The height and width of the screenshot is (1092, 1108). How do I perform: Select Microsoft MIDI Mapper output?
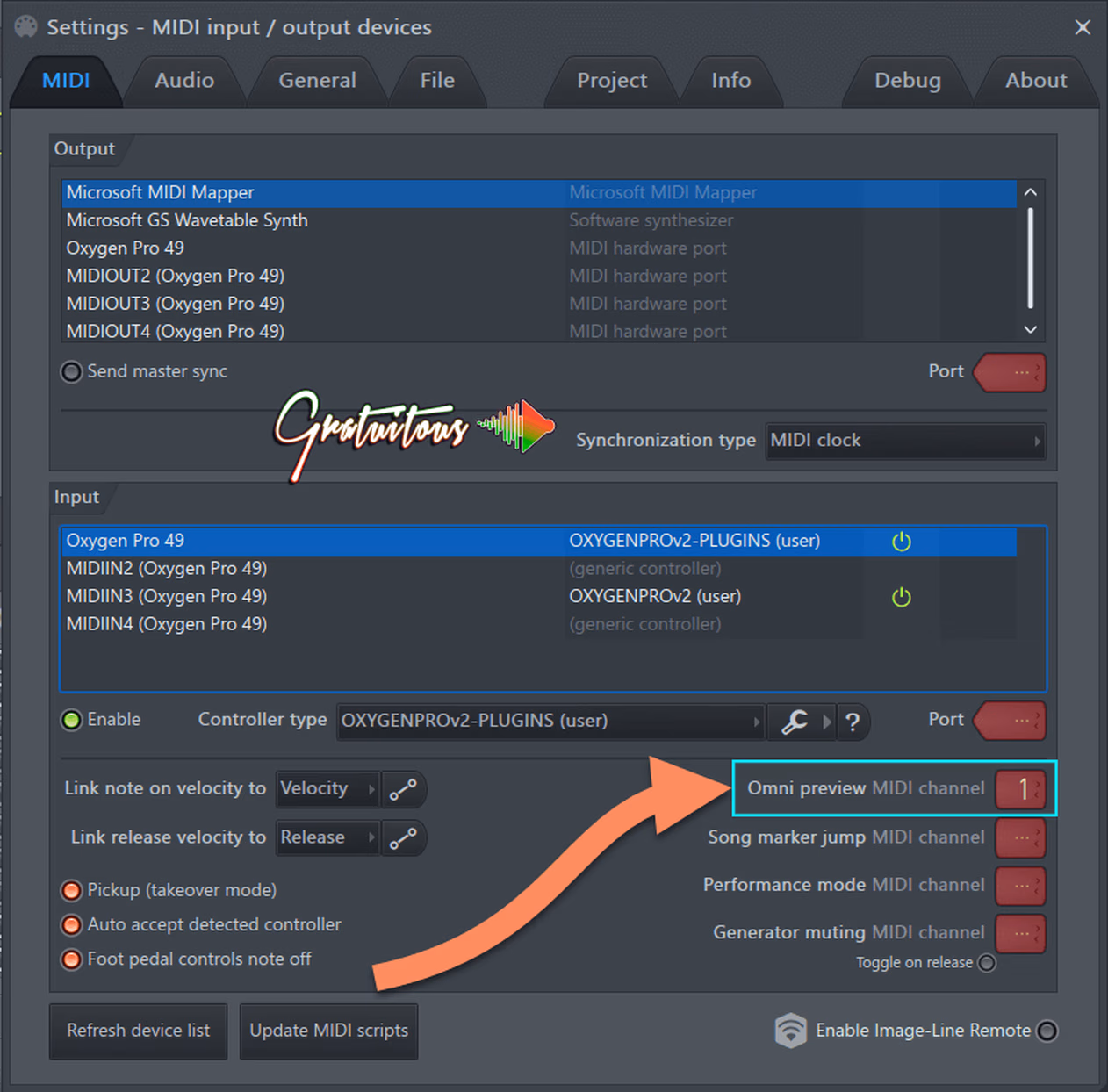[x=539, y=193]
